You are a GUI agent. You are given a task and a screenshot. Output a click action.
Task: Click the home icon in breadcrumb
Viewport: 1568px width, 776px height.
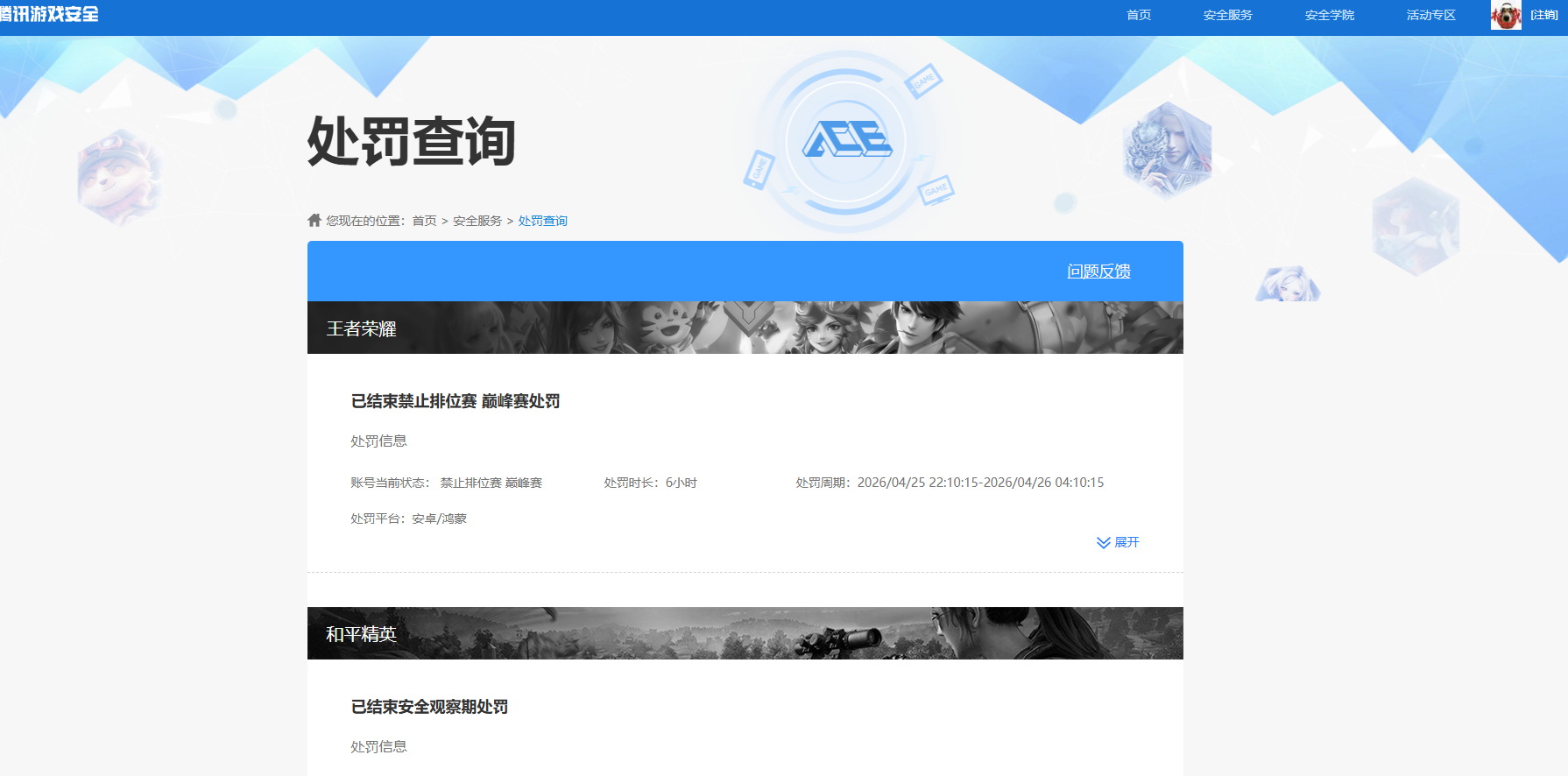click(314, 220)
